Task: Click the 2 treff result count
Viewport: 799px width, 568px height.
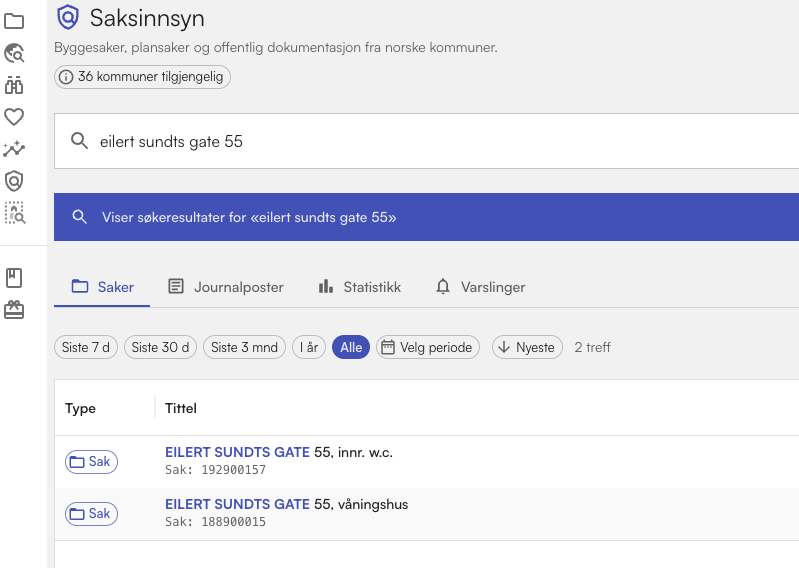Action: point(592,347)
